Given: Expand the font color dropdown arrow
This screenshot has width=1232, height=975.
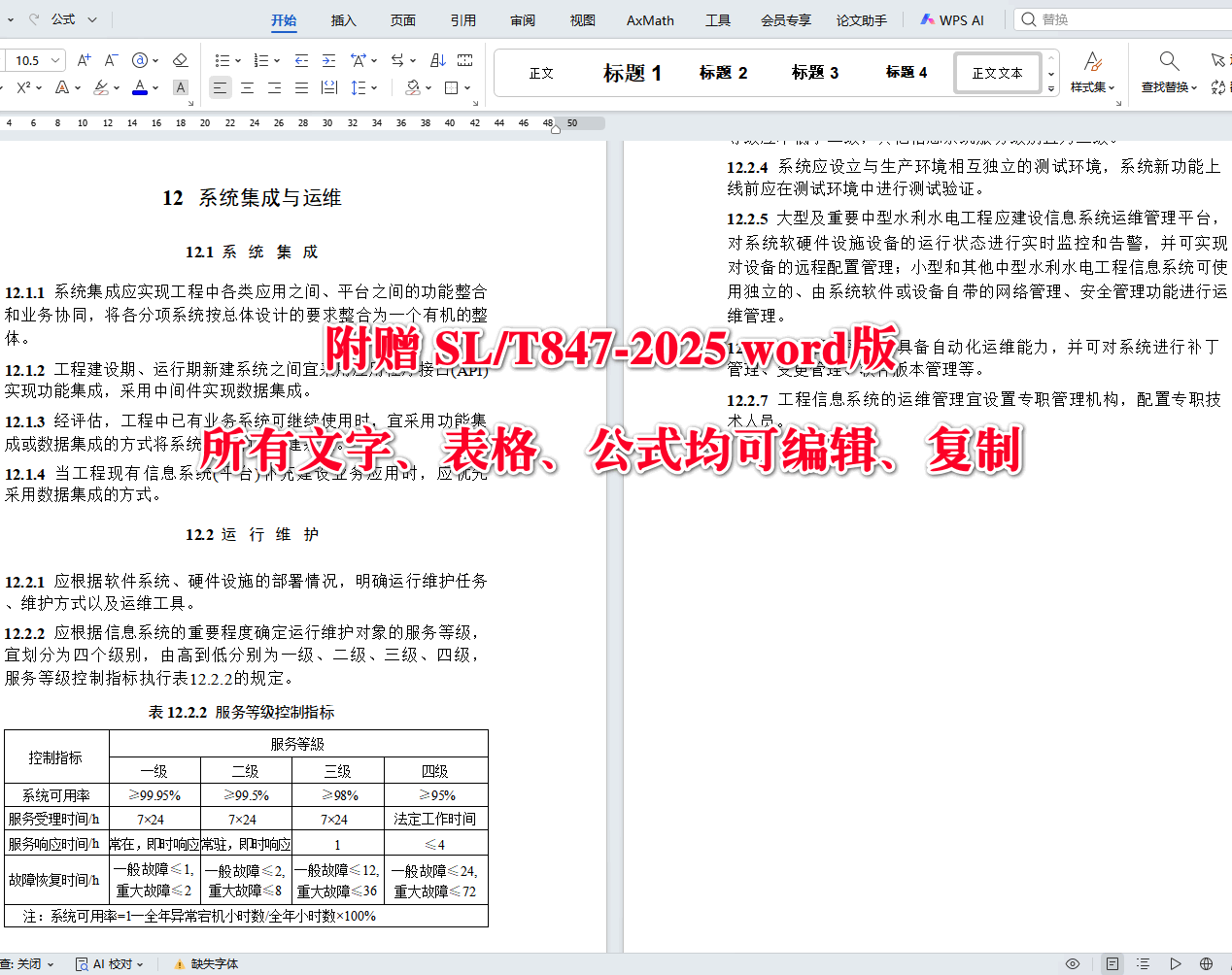Looking at the screenshot, I should [x=155, y=87].
